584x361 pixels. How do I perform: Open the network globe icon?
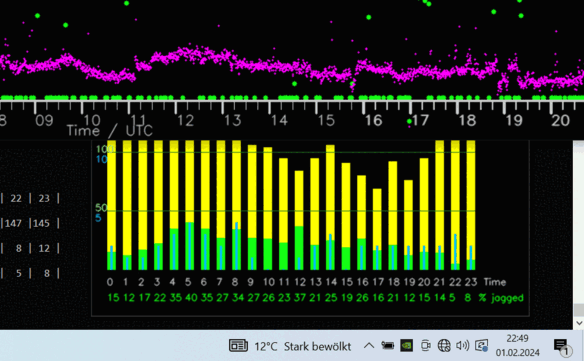coord(444,346)
